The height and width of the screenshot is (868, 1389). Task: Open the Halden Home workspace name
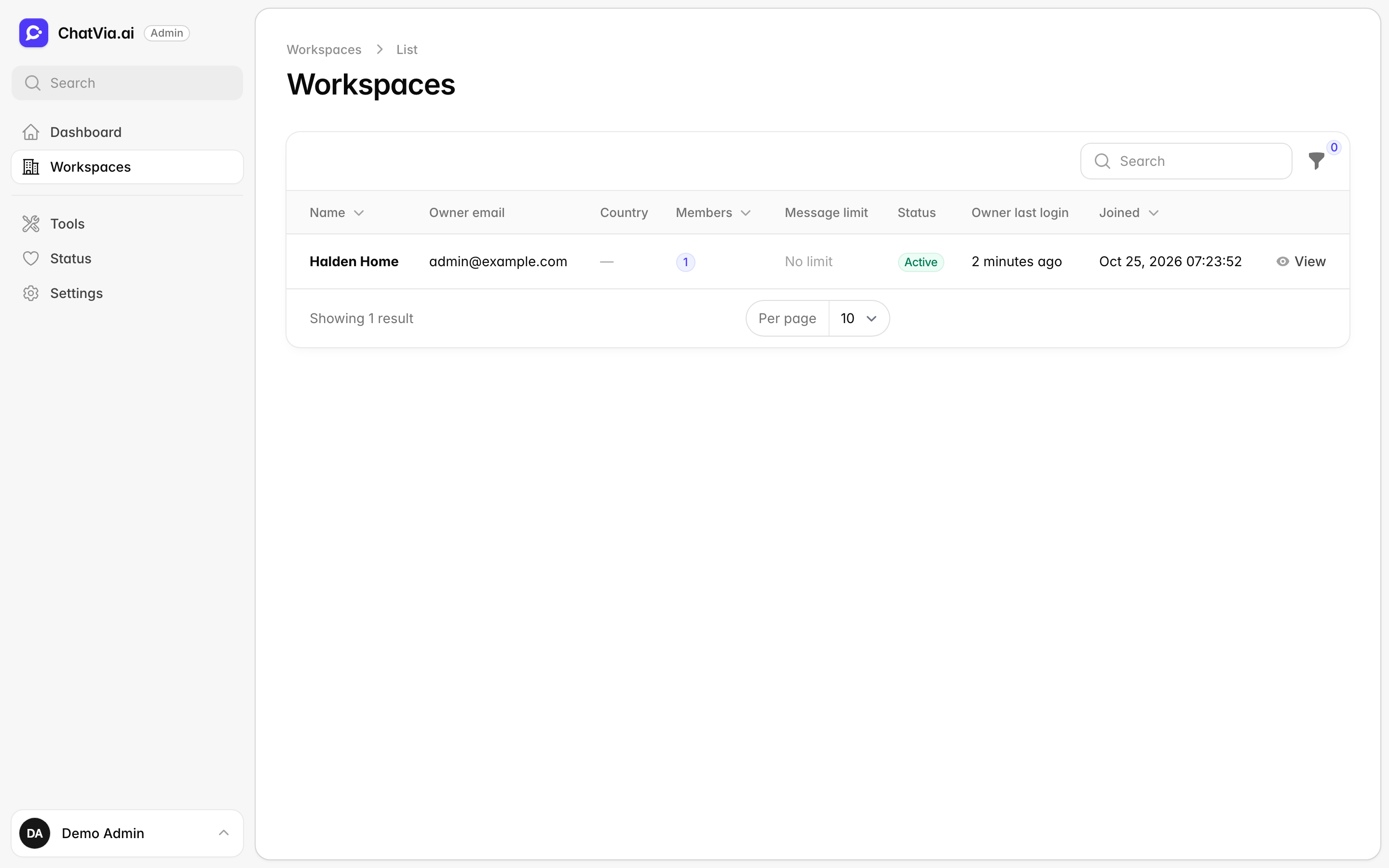click(354, 262)
